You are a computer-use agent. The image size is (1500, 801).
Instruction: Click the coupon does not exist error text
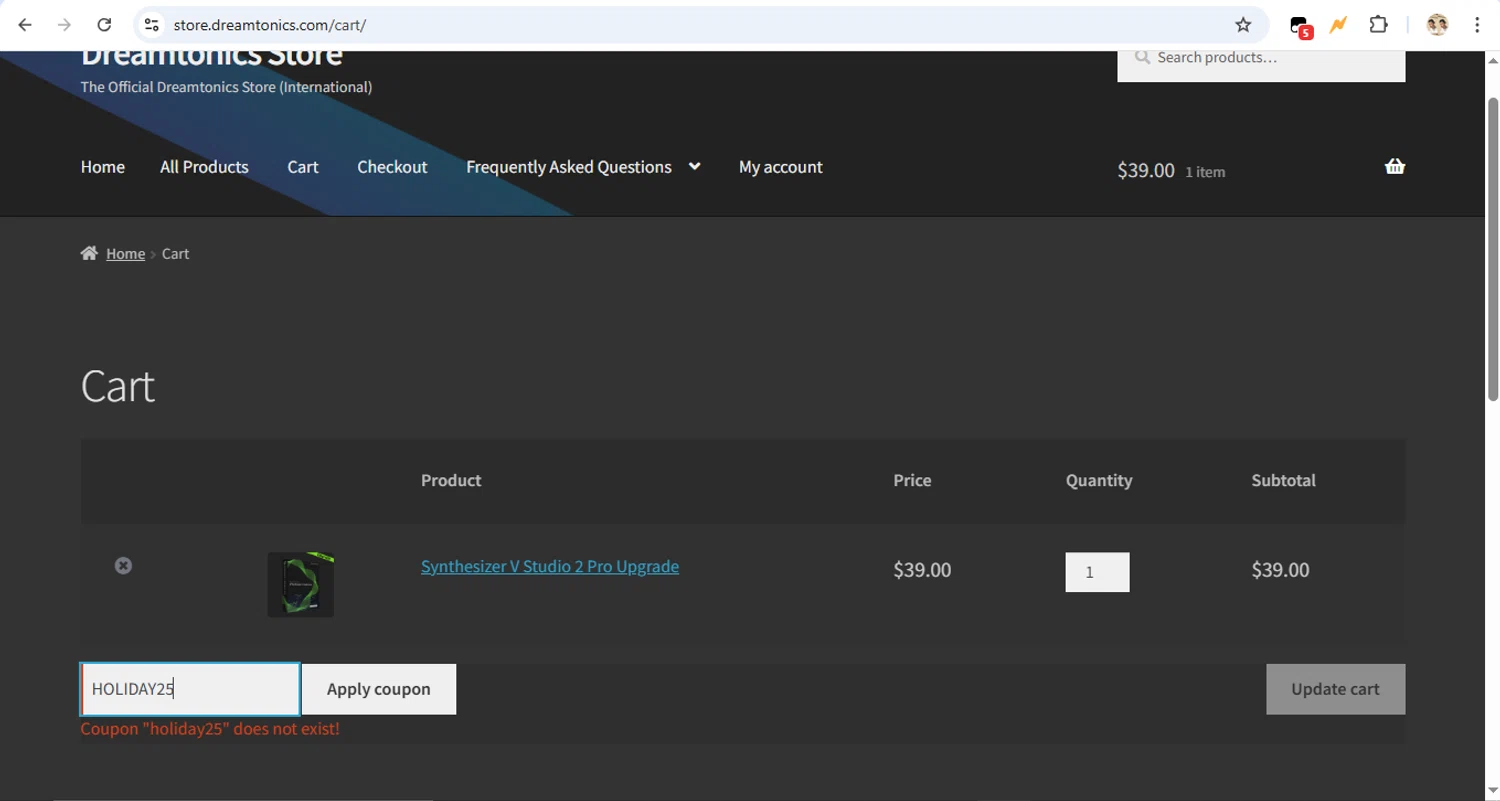pos(210,729)
